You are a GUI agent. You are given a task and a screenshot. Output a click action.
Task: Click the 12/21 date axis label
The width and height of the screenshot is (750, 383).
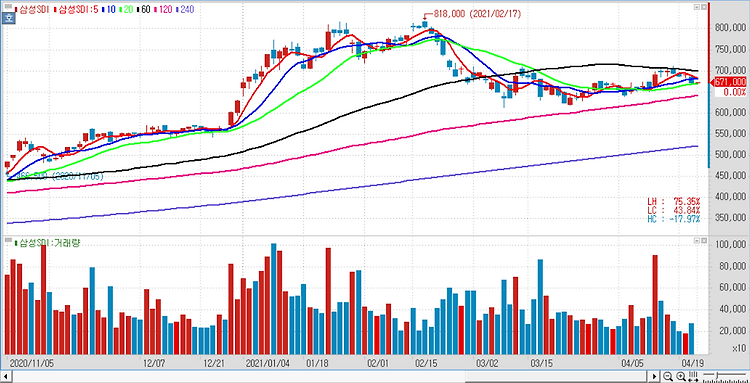[x=214, y=362]
